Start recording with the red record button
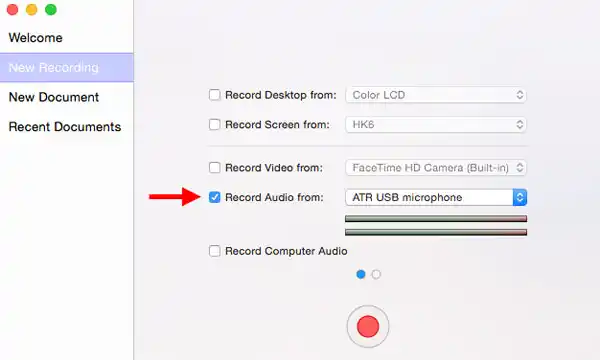This screenshot has height=360, width=600. [x=368, y=326]
